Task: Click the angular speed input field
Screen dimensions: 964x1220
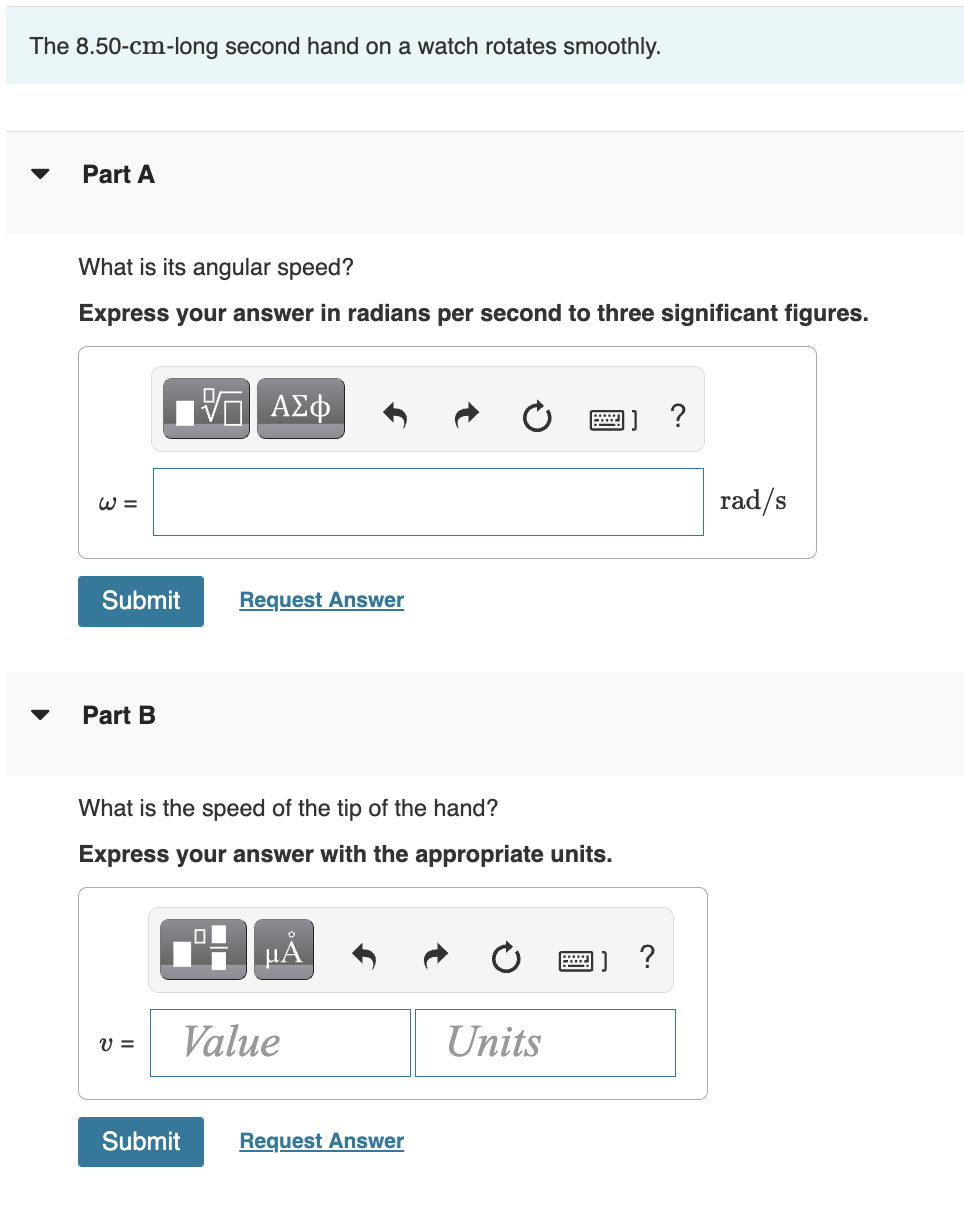Action: pos(428,502)
